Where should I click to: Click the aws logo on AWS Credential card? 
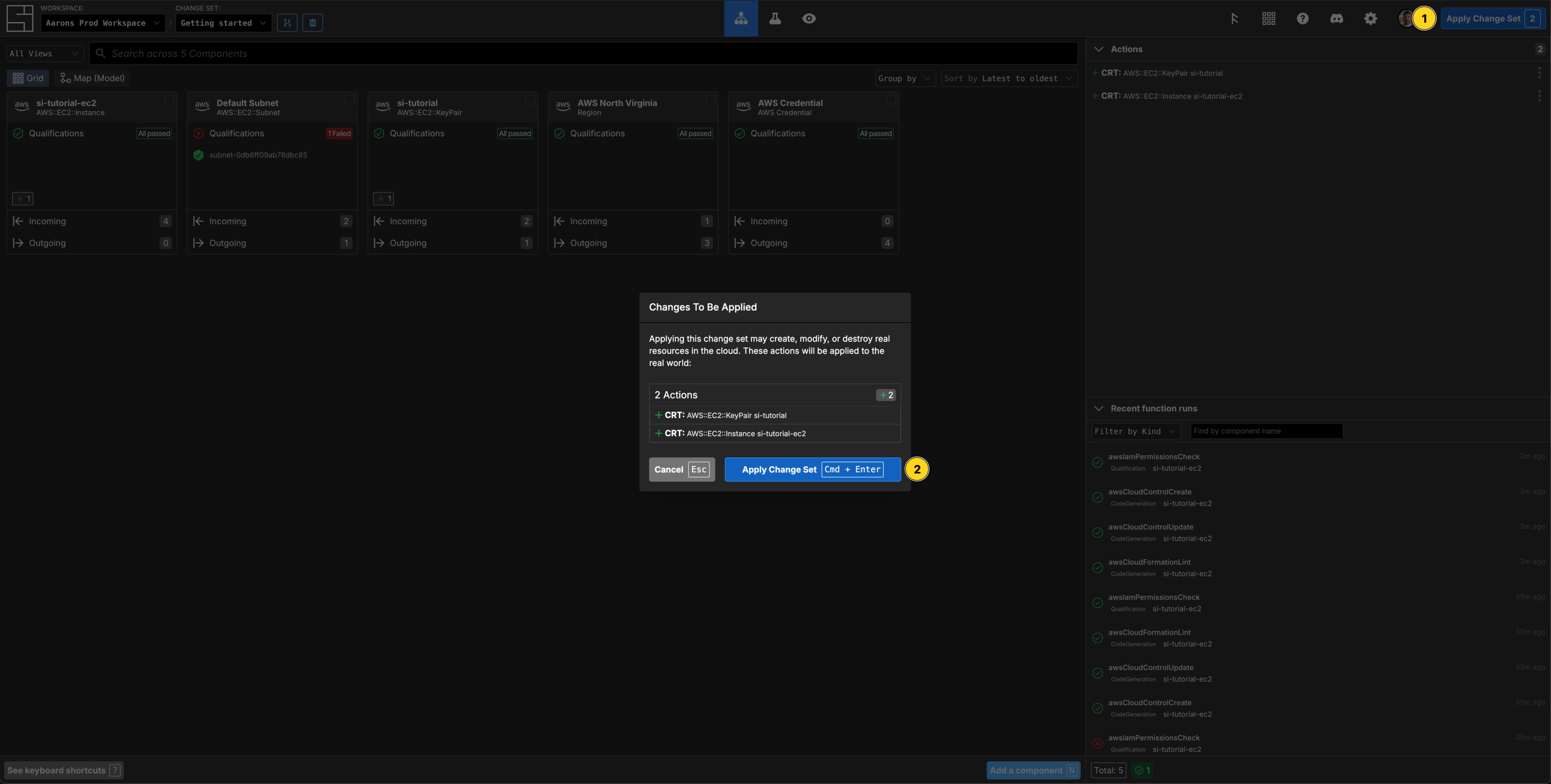pyautogui.click(x=743, y=106)
